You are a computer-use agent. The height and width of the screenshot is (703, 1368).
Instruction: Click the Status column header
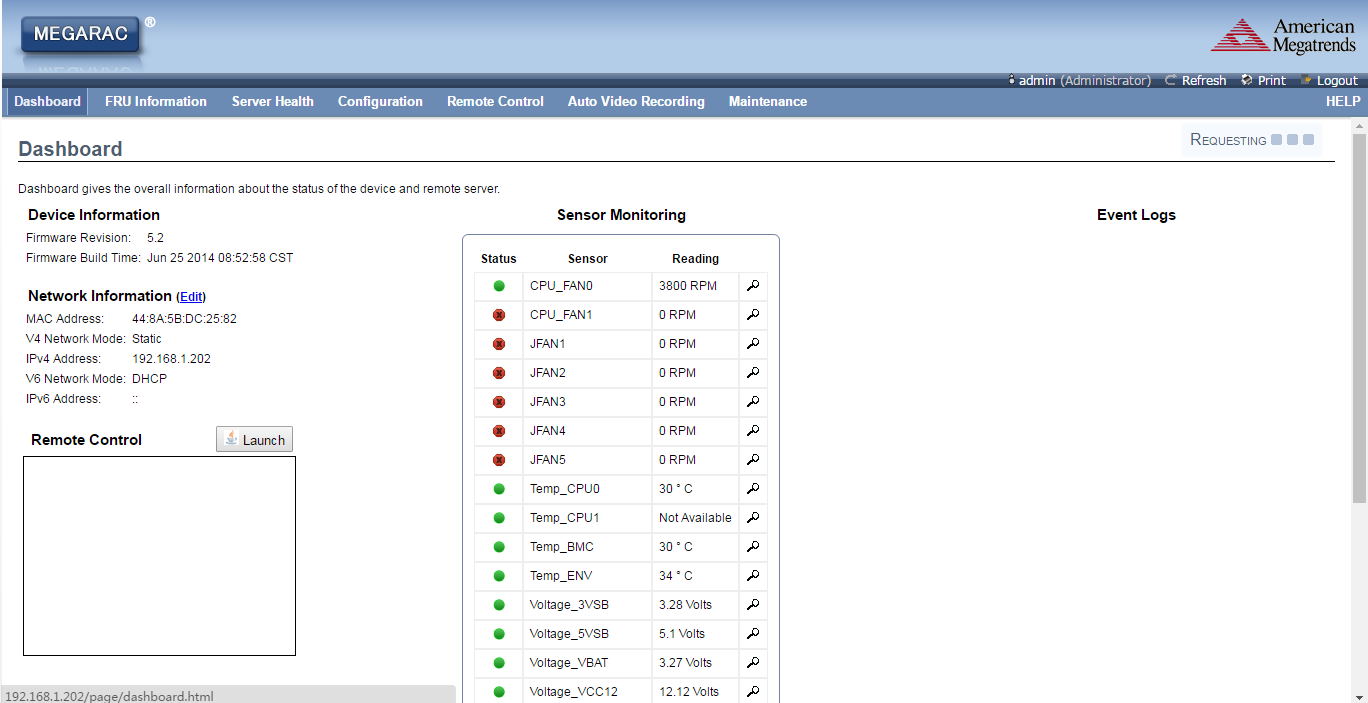coord(499,259)
